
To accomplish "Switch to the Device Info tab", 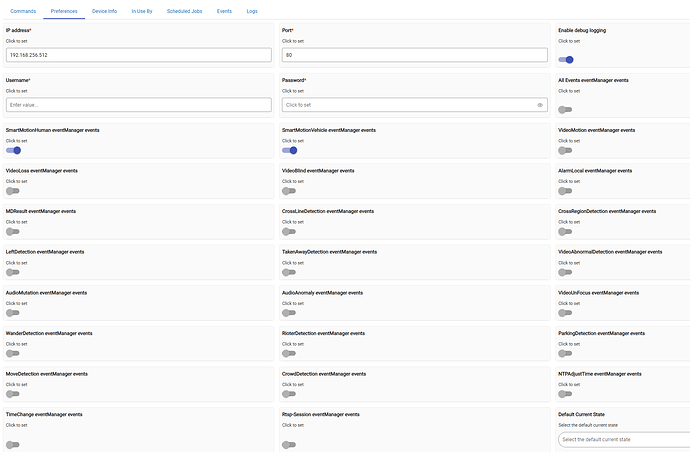I will (104, 10).
